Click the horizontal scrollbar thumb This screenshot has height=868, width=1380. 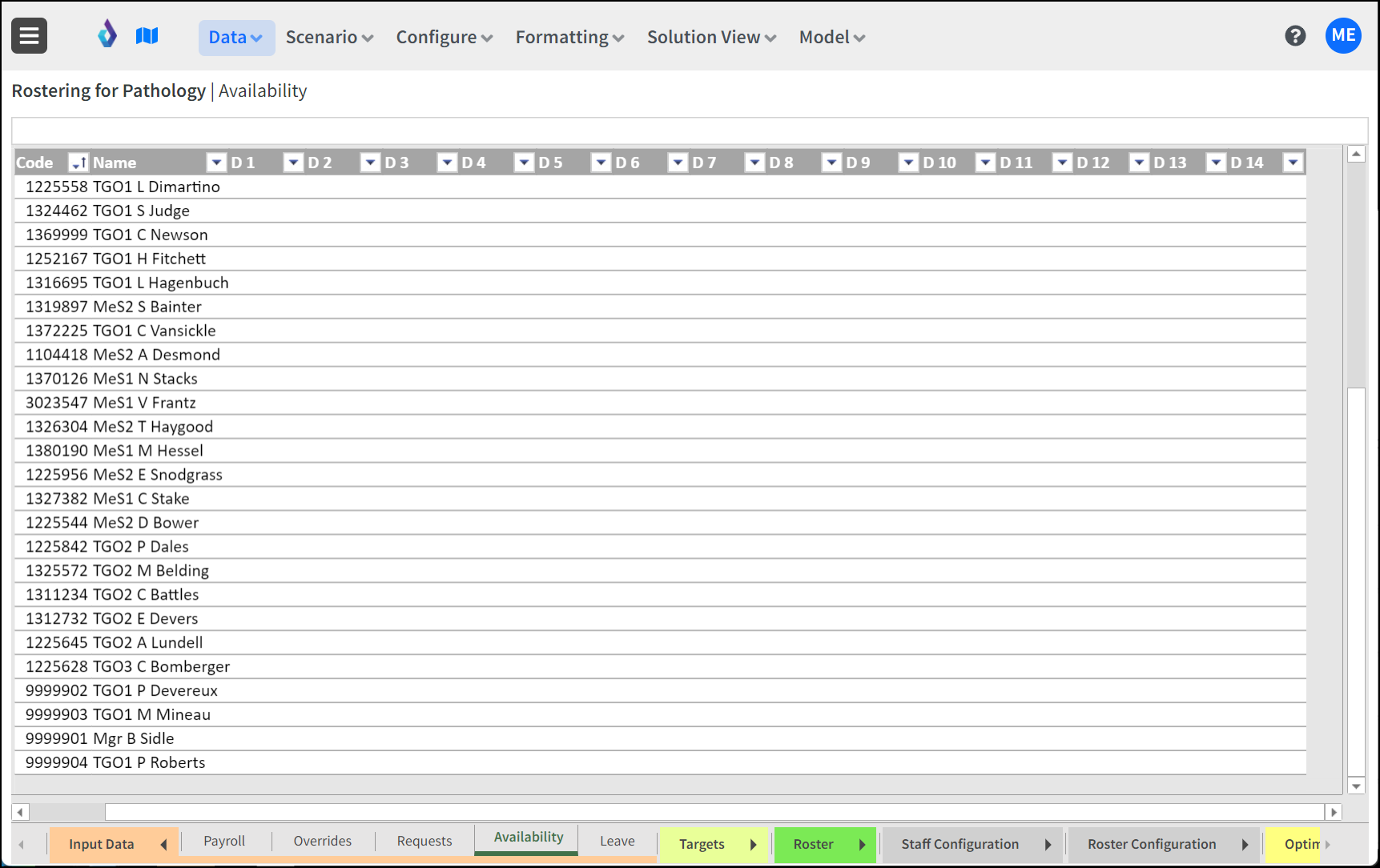pos(714,812)
